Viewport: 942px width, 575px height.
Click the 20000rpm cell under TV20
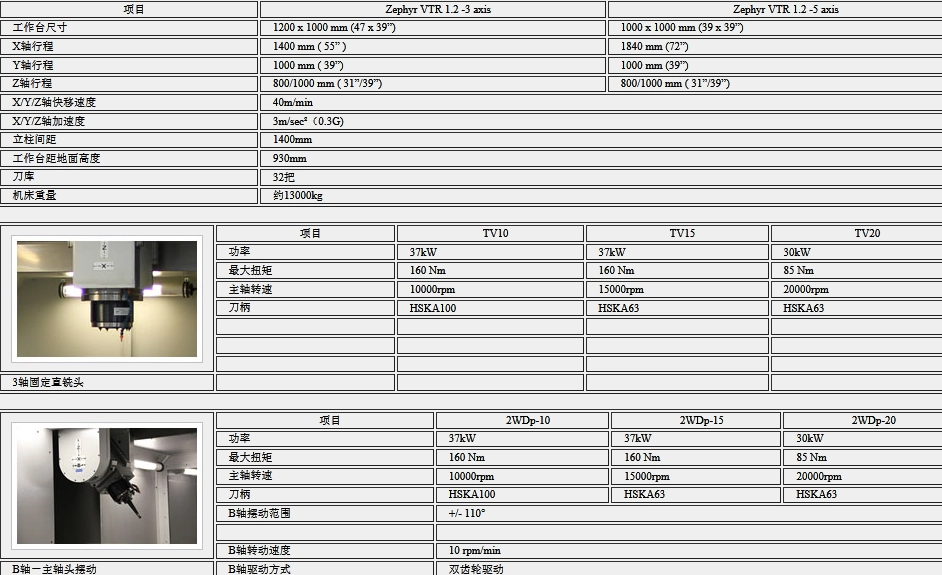coord(857,290)
